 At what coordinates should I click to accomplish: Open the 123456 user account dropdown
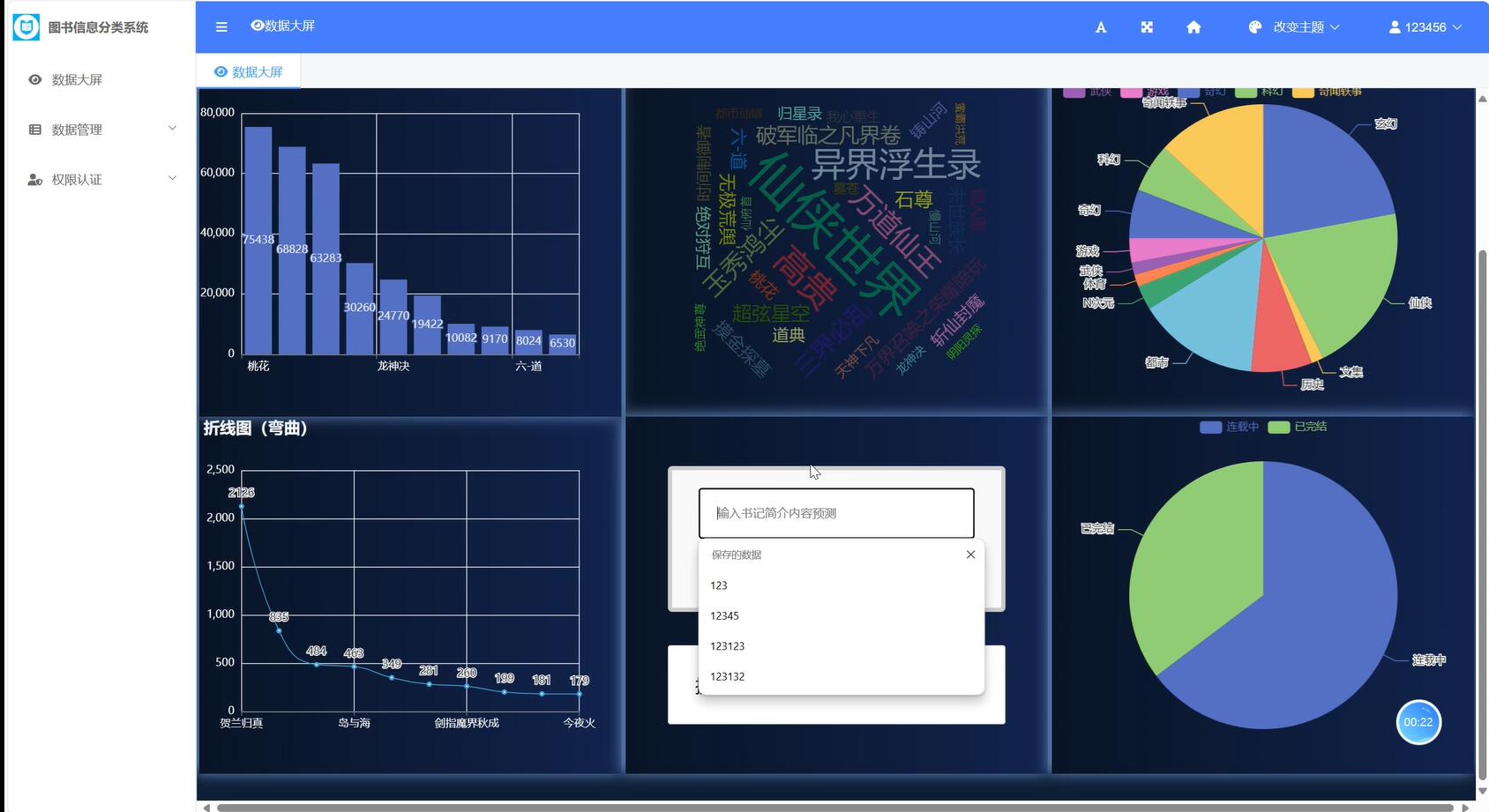(x=1425, y=27)
